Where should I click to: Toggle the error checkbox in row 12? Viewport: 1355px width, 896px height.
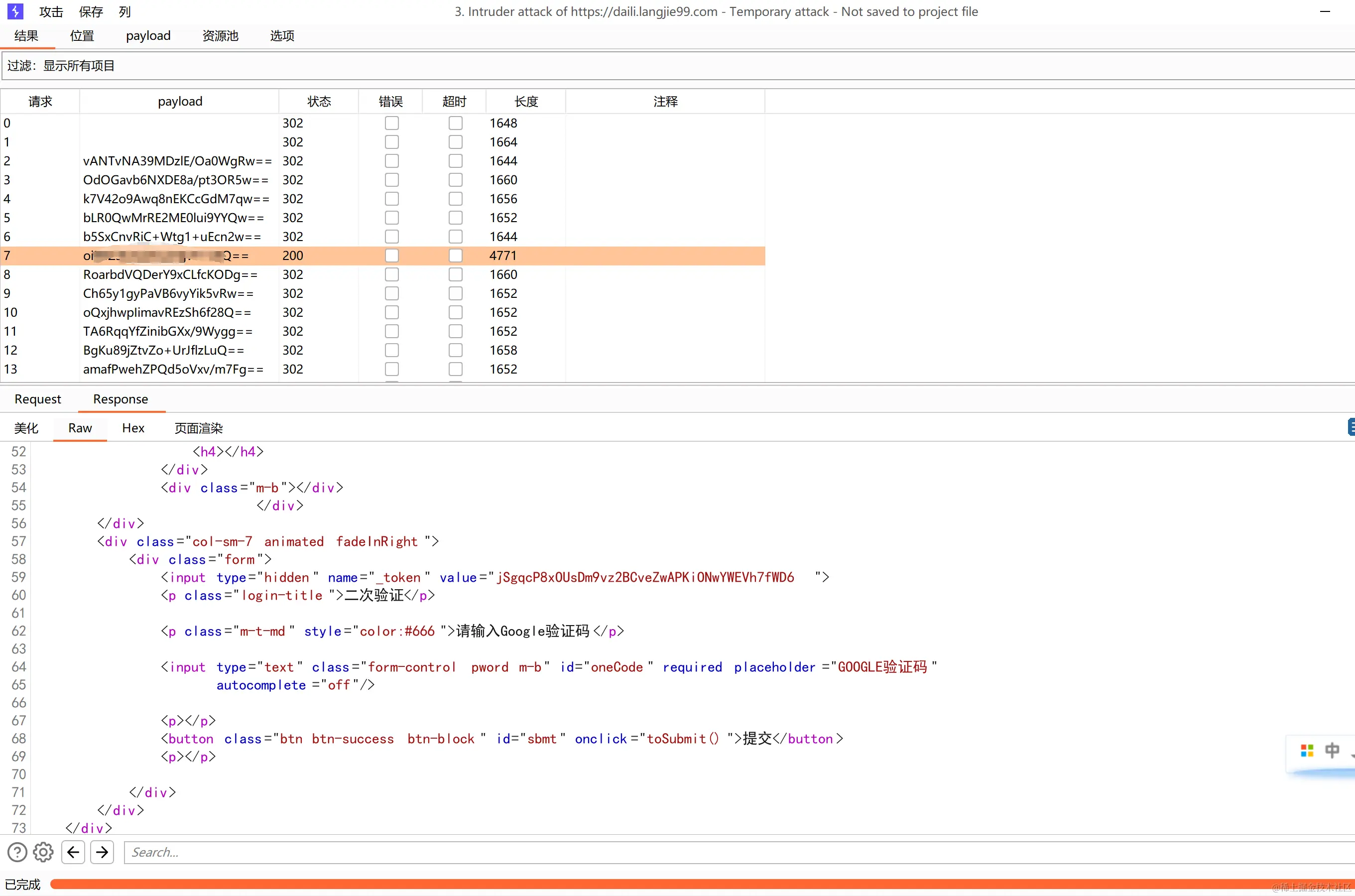coord(391,350)
